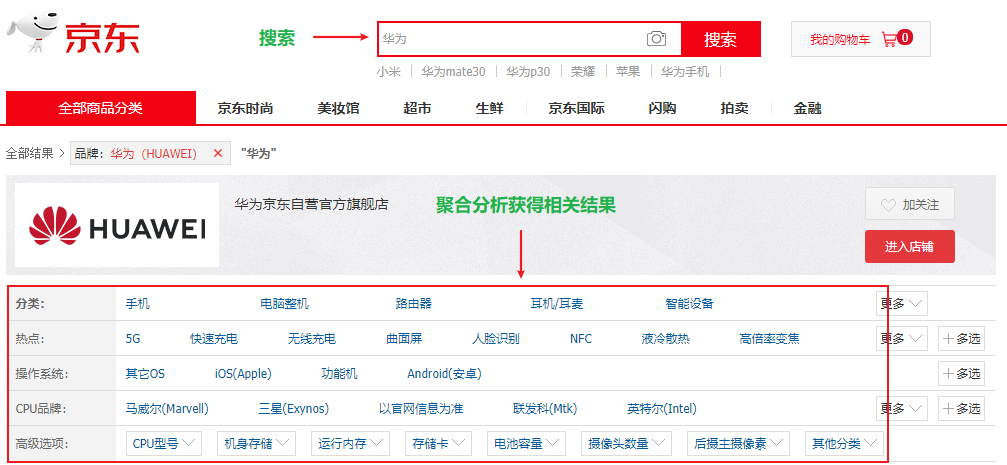
Task: Filter by 手机 category
Action: pyautogui.click(x=137, y=304)
